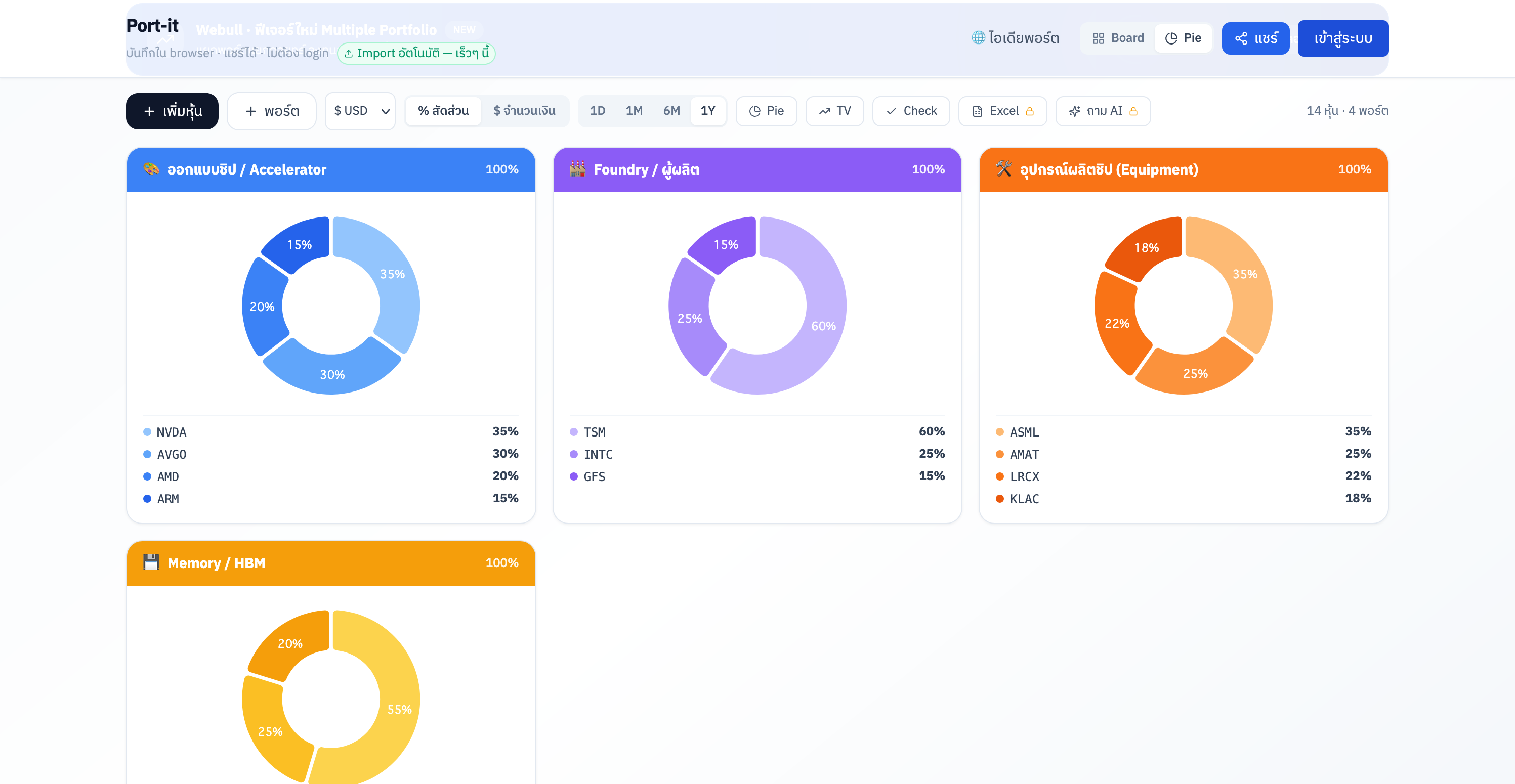The width and height of the screenshot is (1515, 784).
Task: Click the AMAT legend row
Action: 1183,454
